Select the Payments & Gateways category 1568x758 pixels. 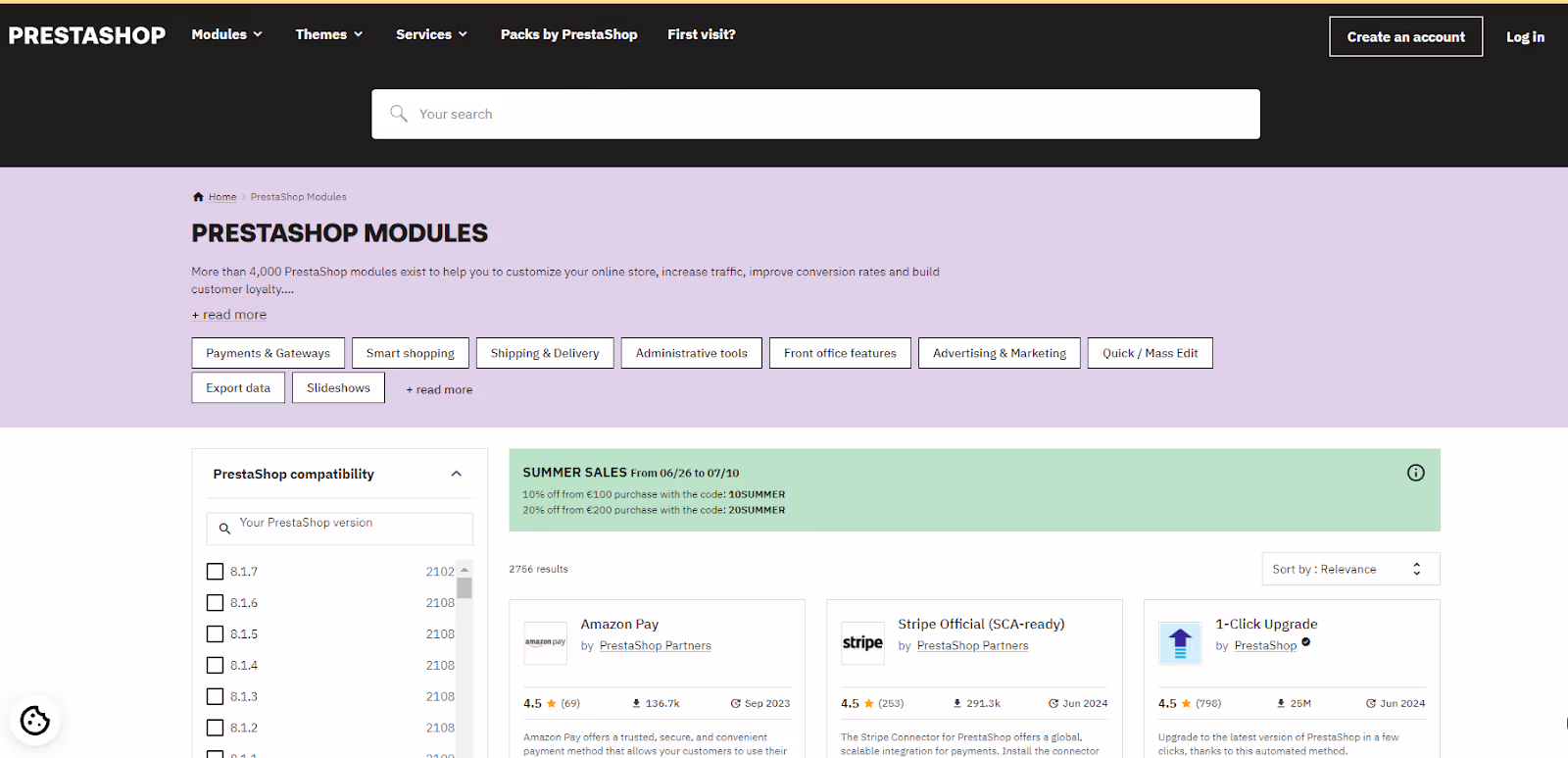pyautogui.click(x=269, y=353)
